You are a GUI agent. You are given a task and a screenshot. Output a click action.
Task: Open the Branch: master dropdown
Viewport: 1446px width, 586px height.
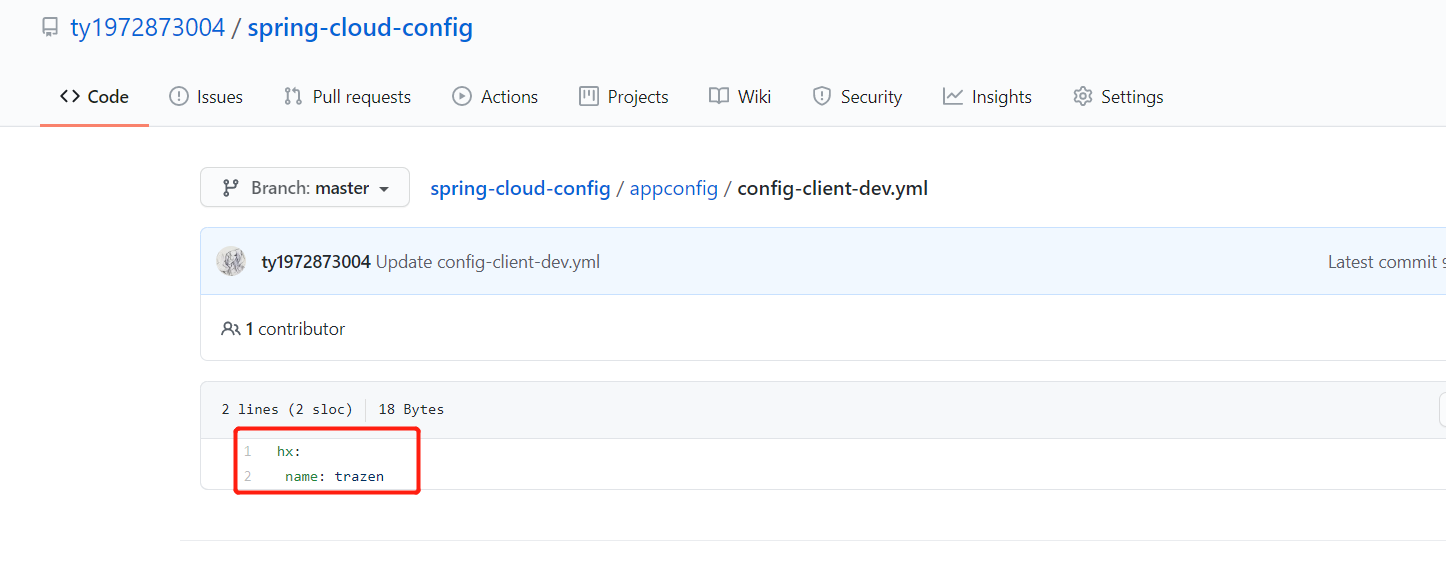[x=305, y=188]
